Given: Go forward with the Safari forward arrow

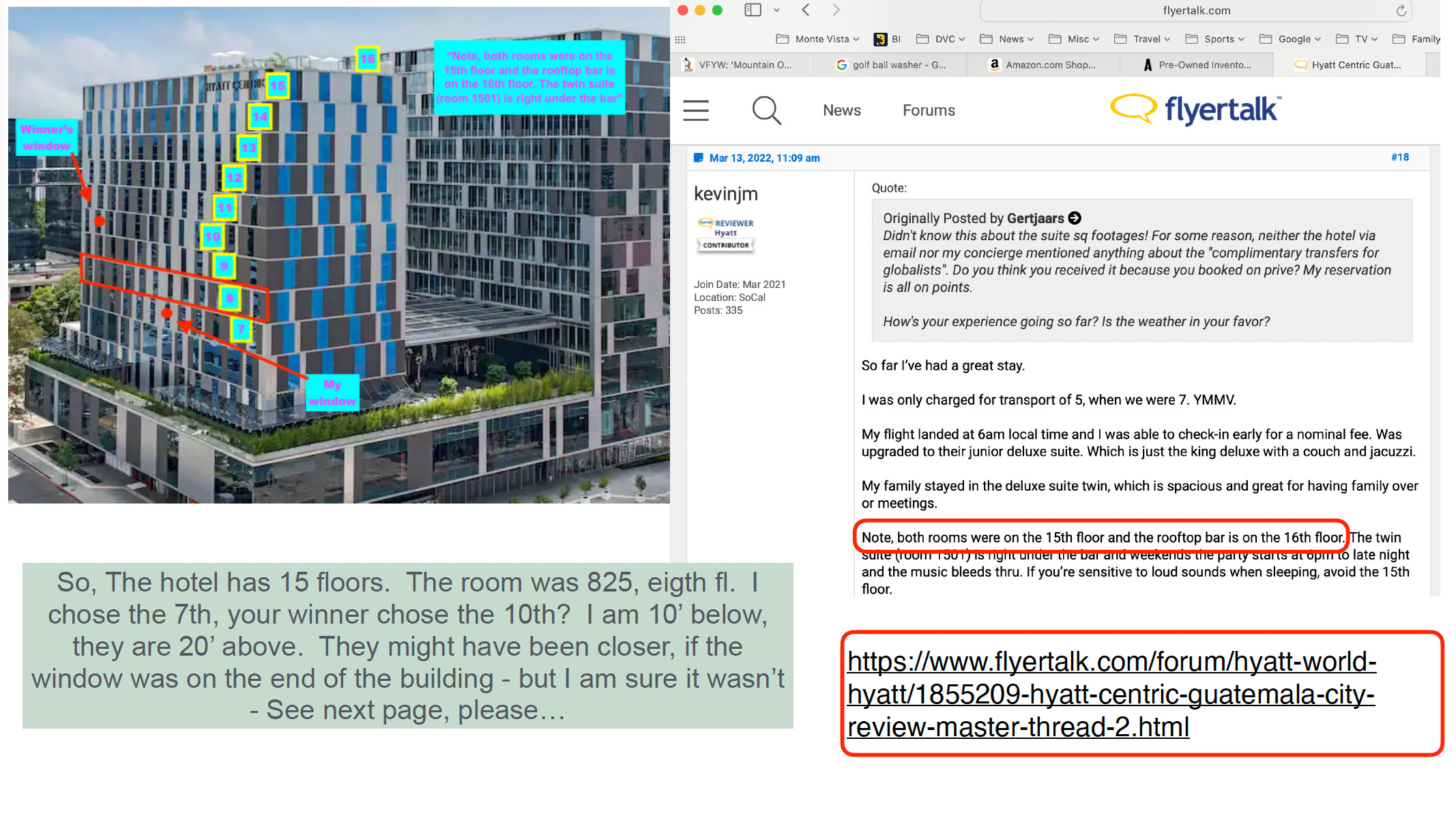Looking at the screenshot, I should click(x=836, y=10).
